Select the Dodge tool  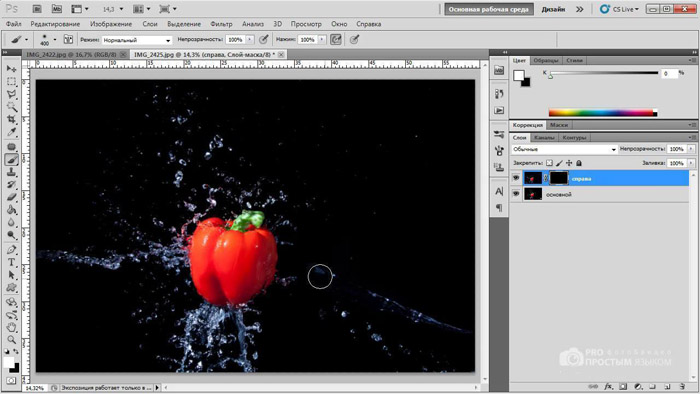(x=12, y=235)
